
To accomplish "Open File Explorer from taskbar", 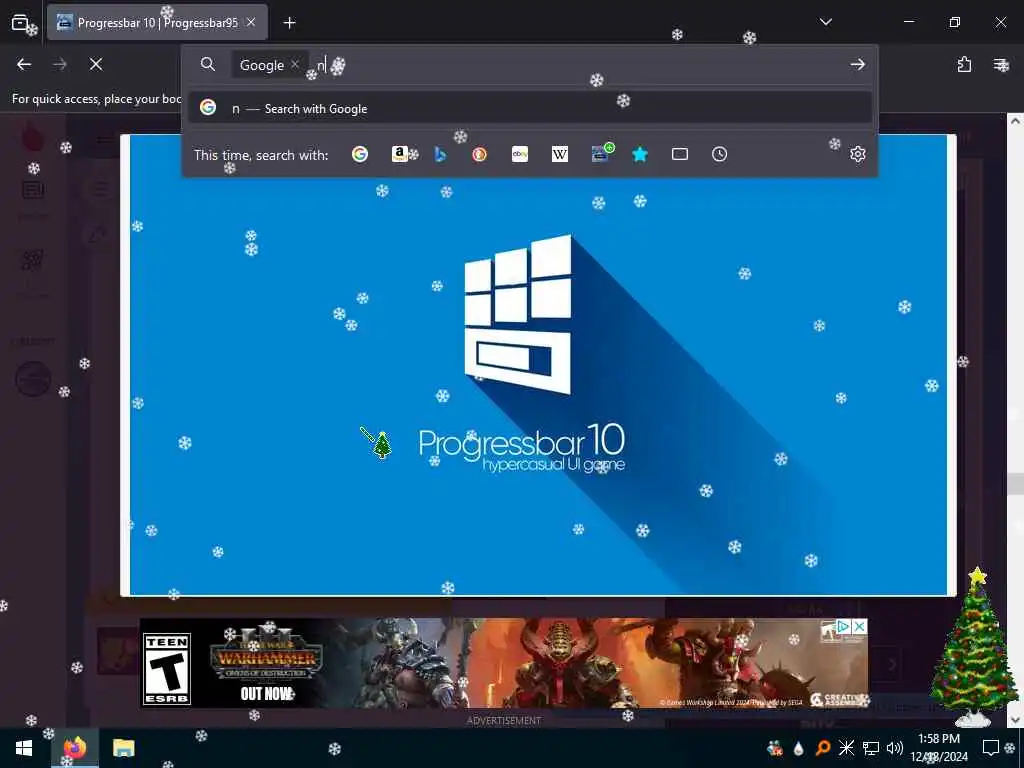I will click(123, 748).
